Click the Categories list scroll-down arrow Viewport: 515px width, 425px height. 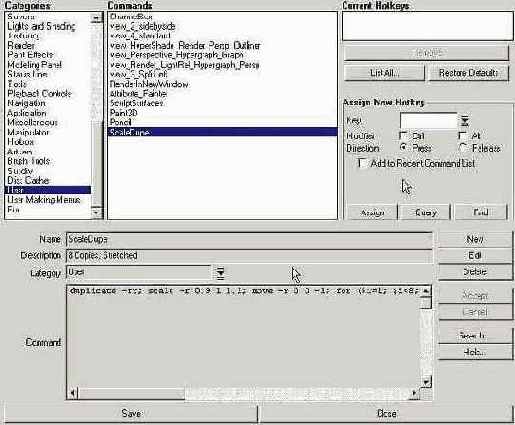(x=96, y=212)
